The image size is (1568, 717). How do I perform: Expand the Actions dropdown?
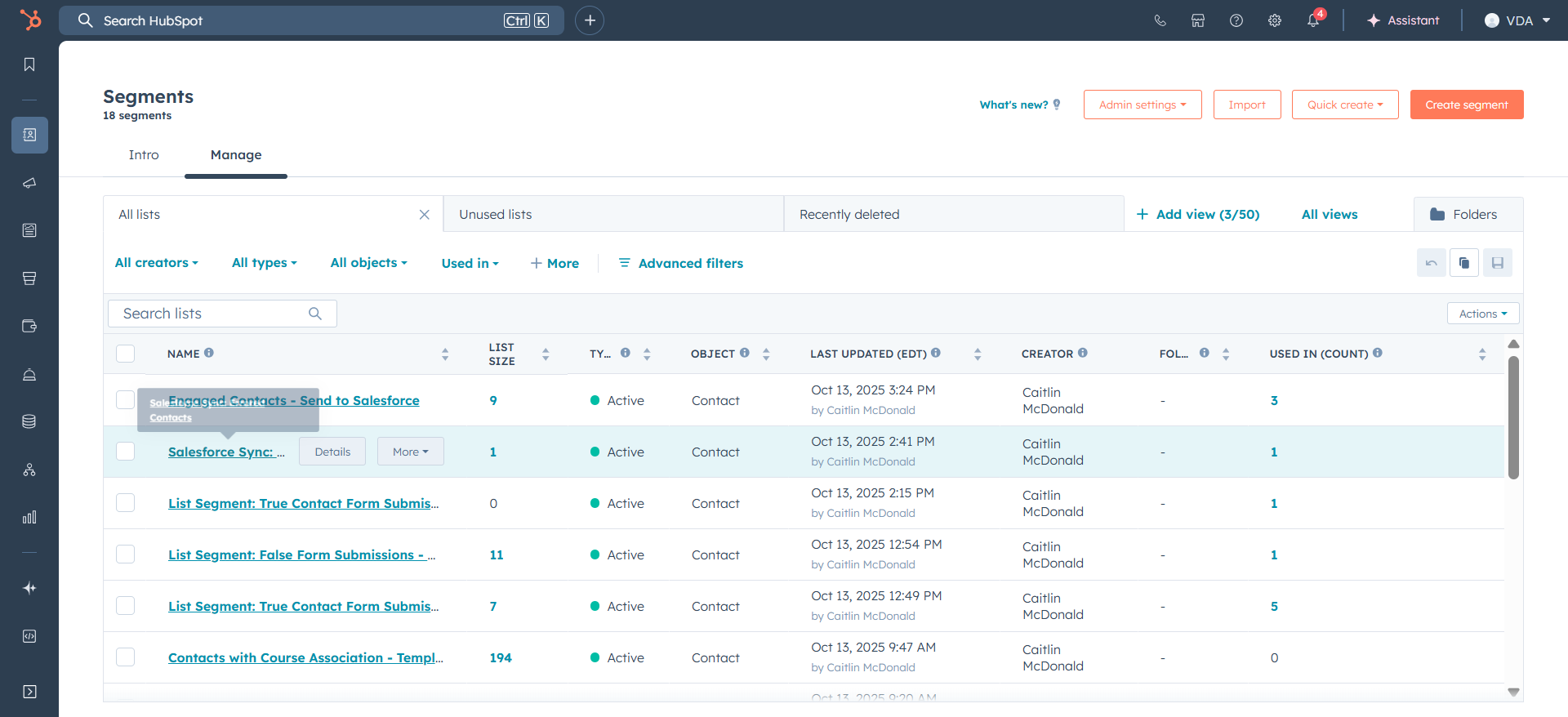(x=1483, y=314)
